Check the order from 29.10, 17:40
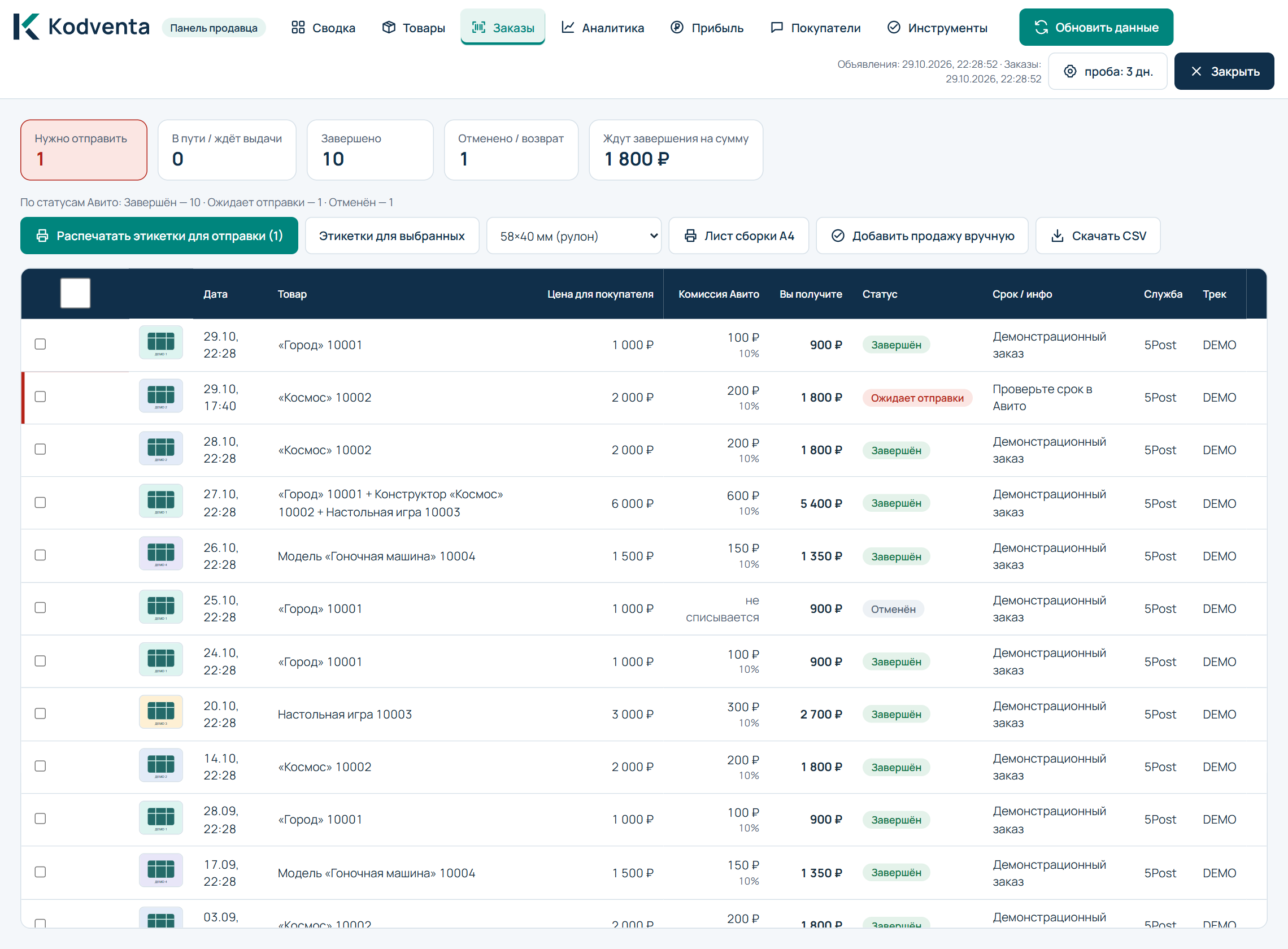The image size is (1288, 949). click(40, 397)
